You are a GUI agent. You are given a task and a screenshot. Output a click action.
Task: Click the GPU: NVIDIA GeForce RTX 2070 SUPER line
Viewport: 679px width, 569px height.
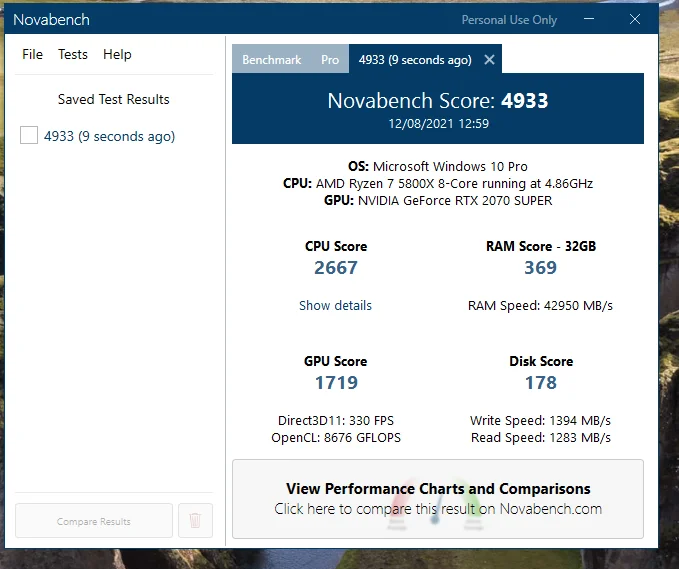(438, 201)
